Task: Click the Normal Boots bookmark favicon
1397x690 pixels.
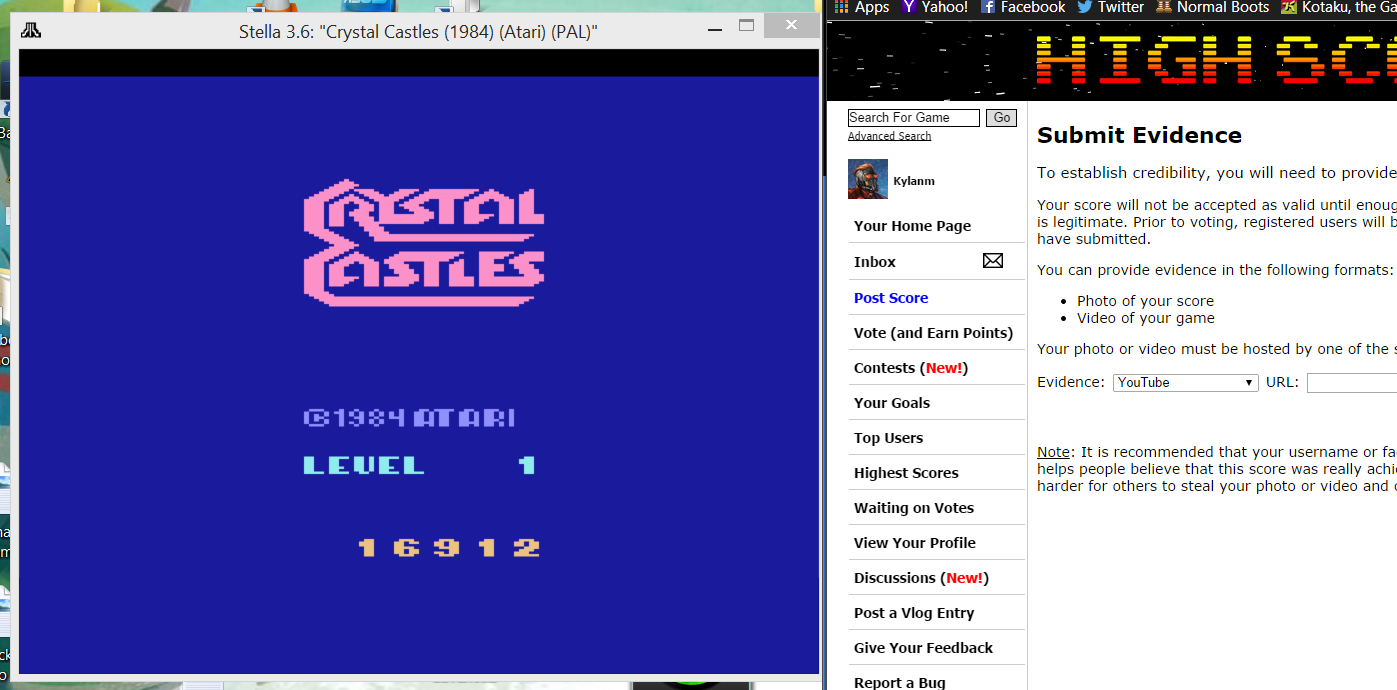Action: 1164,7
